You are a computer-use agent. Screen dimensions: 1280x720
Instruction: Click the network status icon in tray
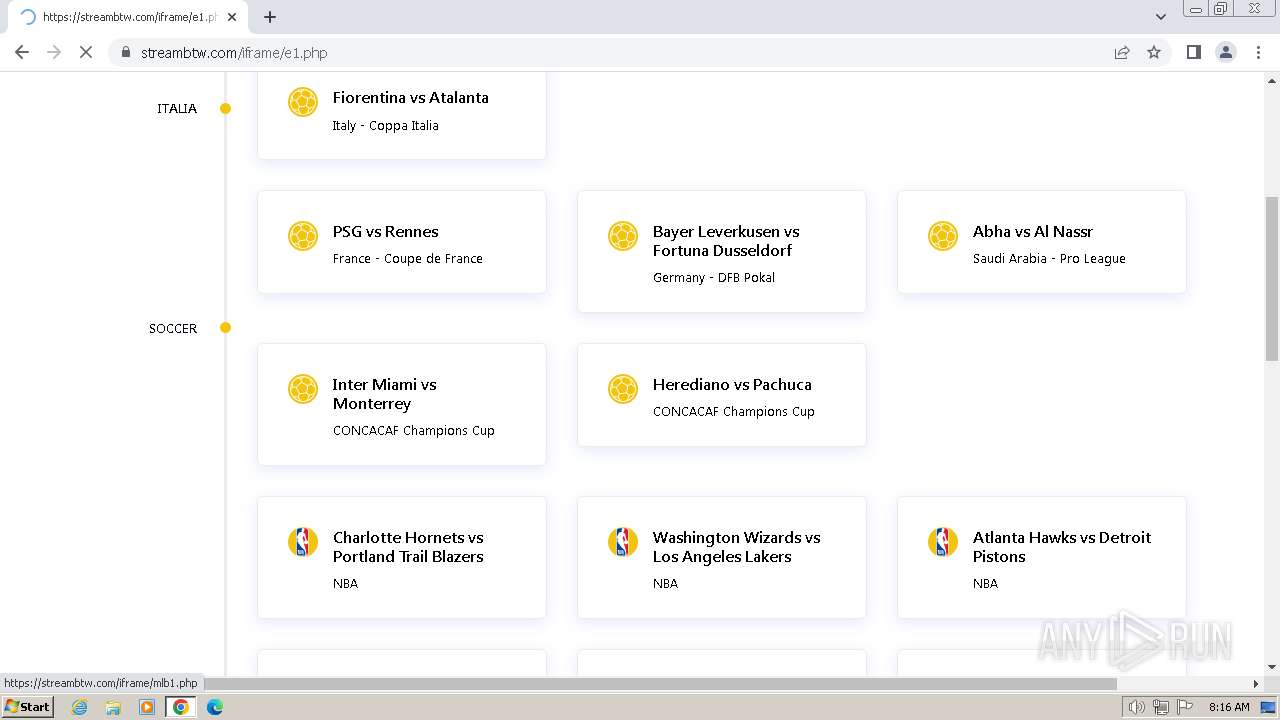click(x=1160, y=707)
